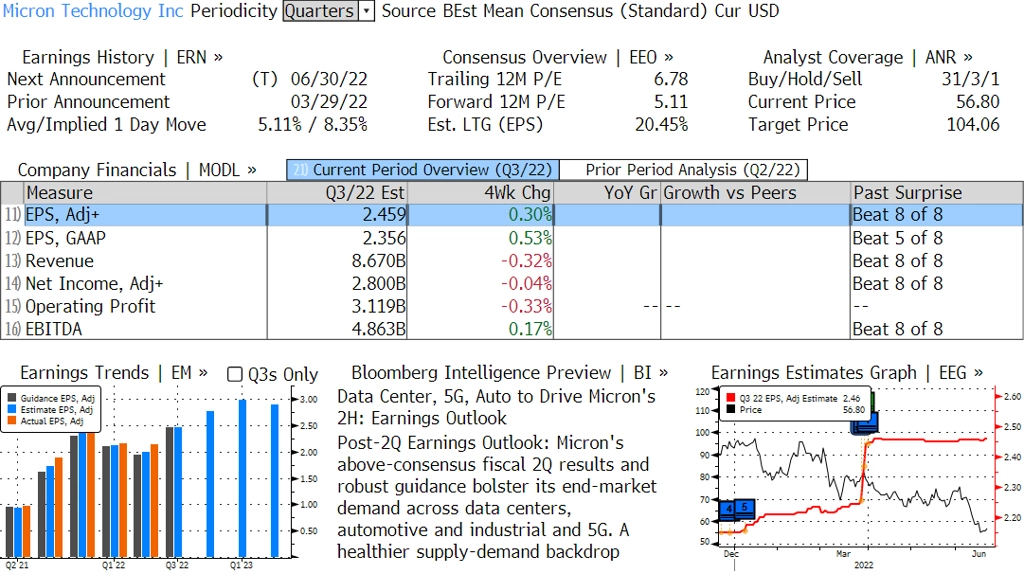Select the Revenue measure row

click(512, 261)
